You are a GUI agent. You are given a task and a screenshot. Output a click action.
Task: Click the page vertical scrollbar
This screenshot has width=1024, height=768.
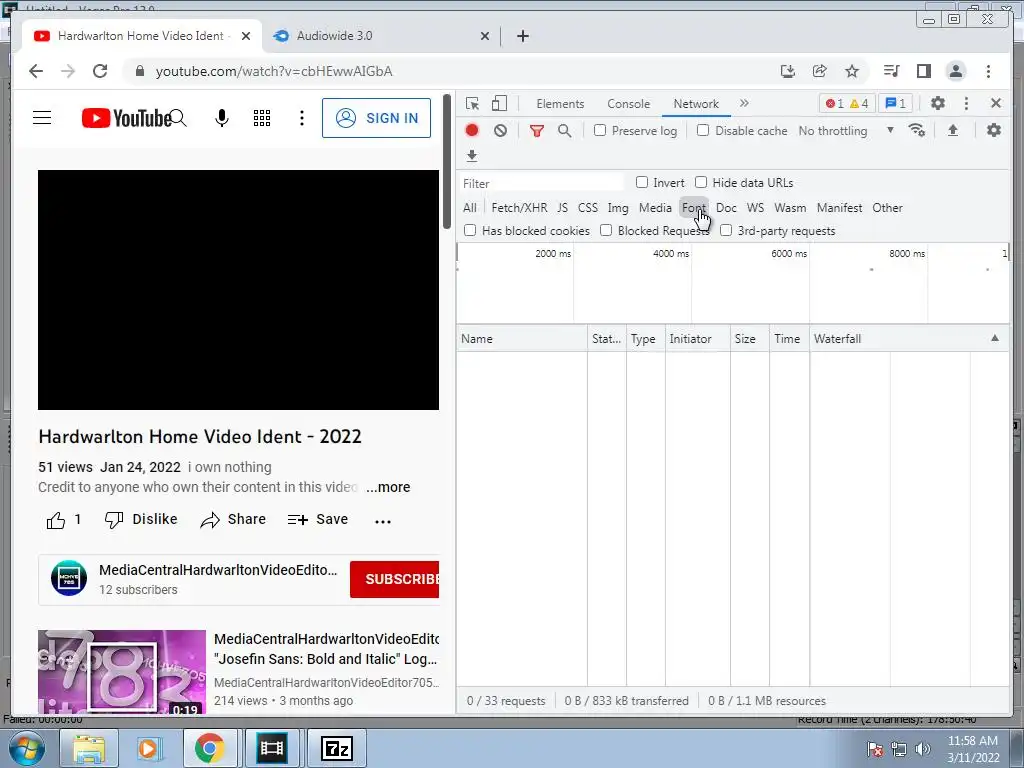click(x=447, y=162)
